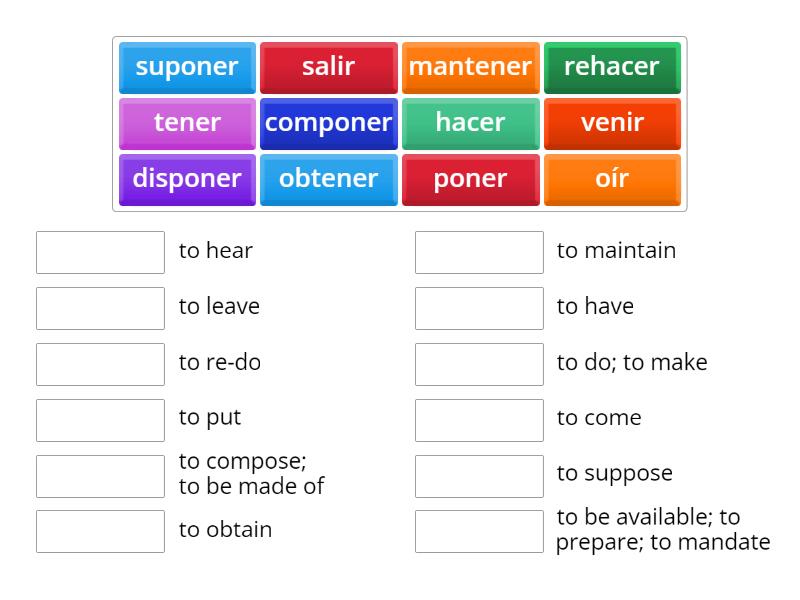The width and height of the screenshot is (800, 600).
Task: Click the blank box next to 'to re-do'
Action: [100, 364]
